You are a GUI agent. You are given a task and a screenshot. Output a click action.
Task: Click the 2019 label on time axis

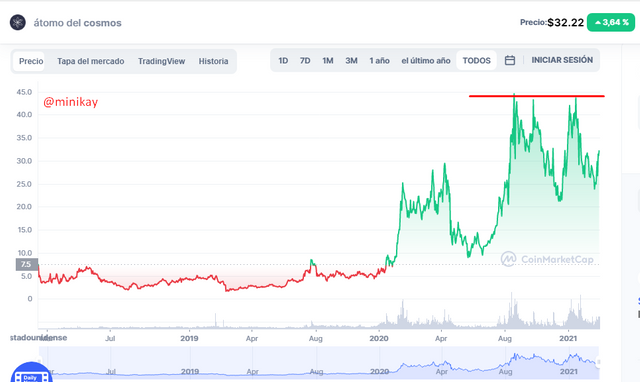[189, 338]
